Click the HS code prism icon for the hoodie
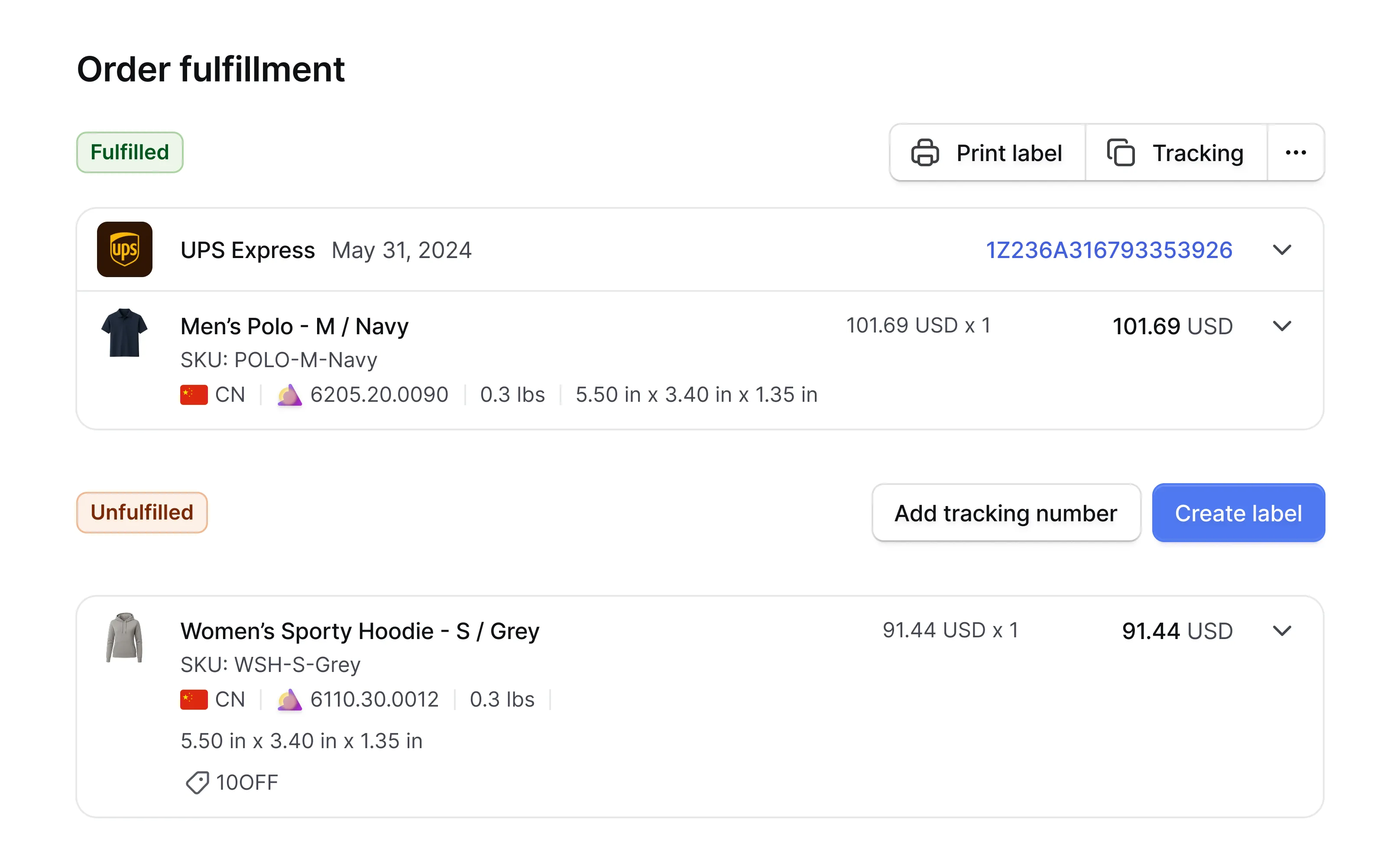 [x=290, y=699]
